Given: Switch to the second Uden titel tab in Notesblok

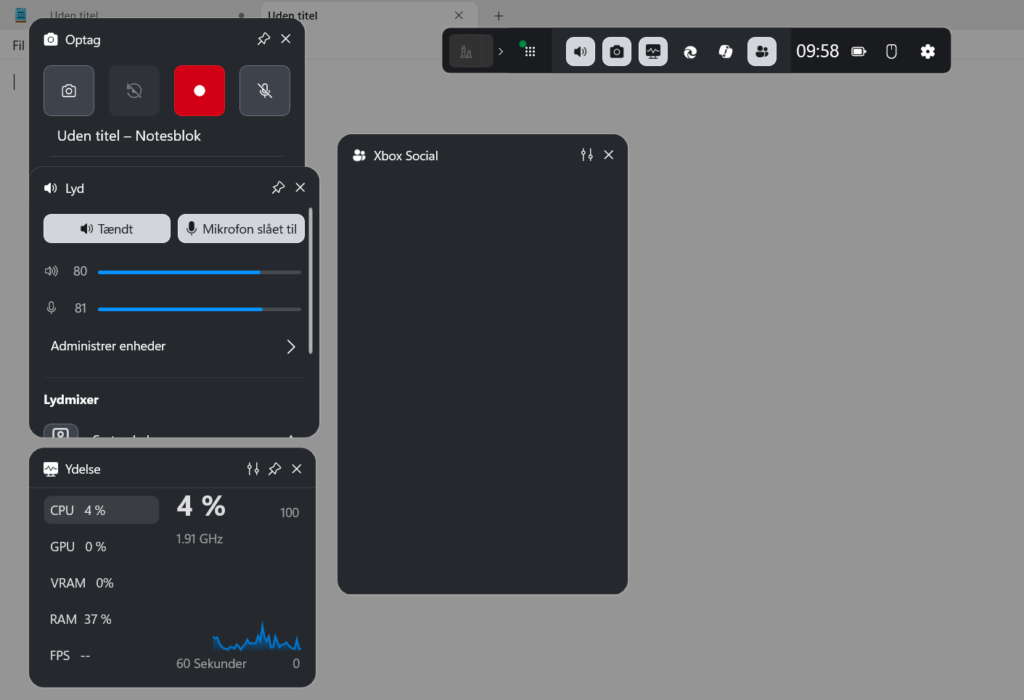Looking at the screenshot, I should tap(369, 16).
